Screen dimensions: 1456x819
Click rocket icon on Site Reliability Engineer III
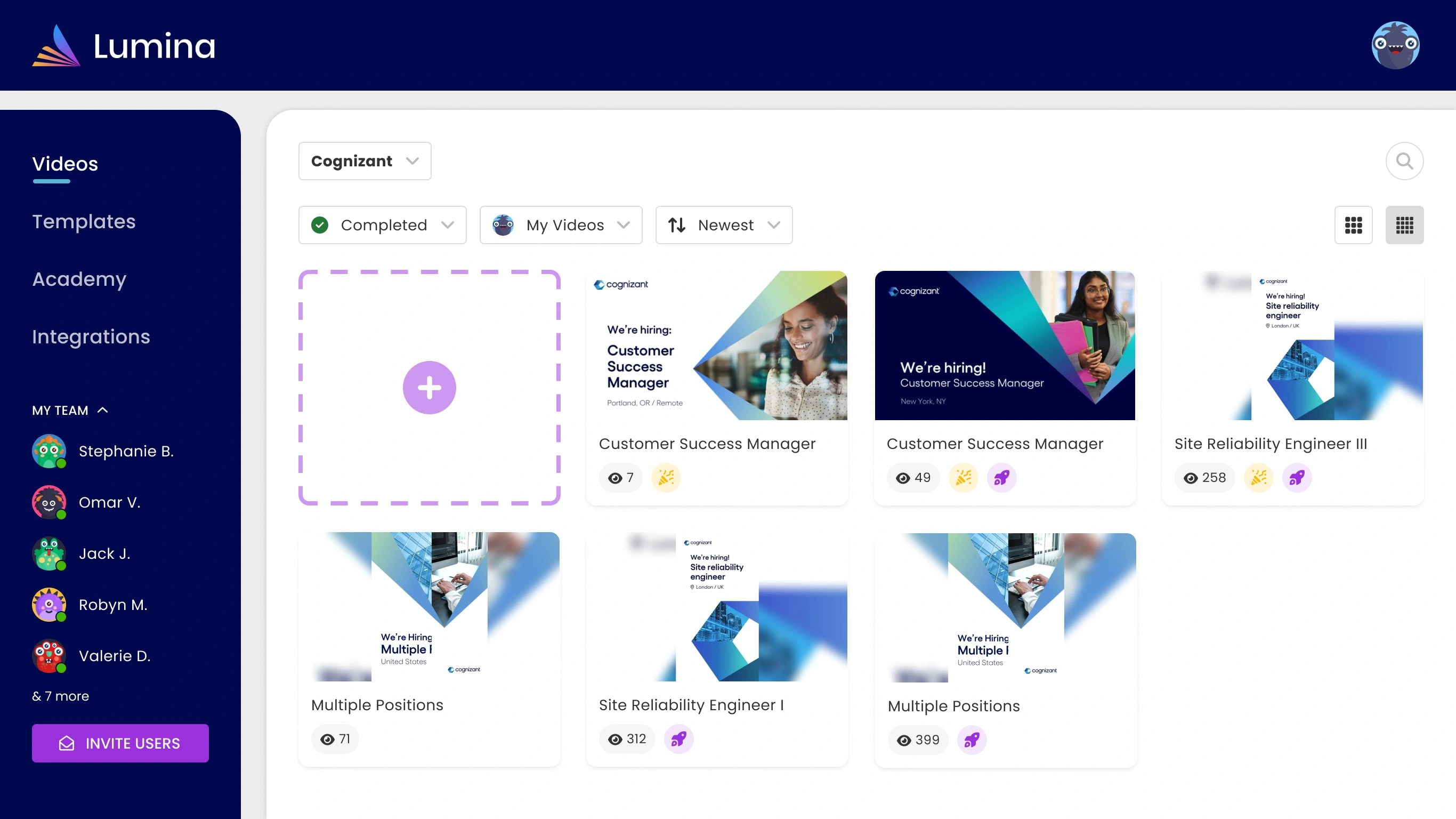(x=1297, y=478)
